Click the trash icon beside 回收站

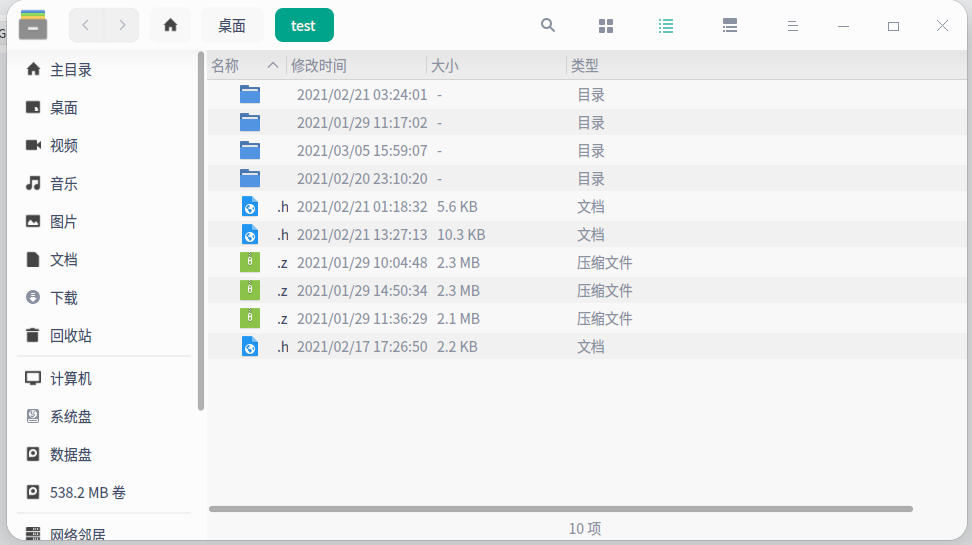pyautogui.click(x=33, y=335)
